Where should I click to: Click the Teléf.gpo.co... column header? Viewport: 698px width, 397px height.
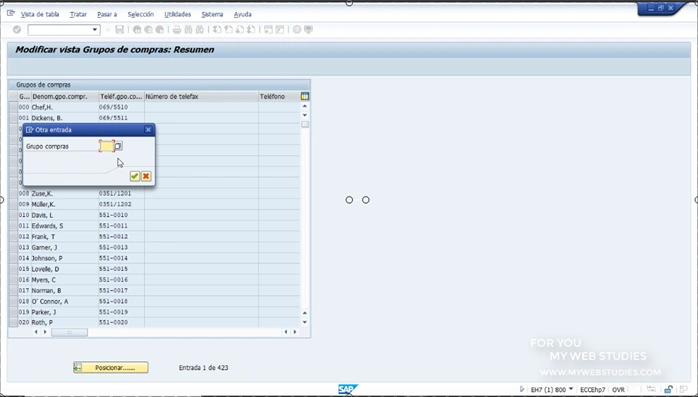(121, 96)
